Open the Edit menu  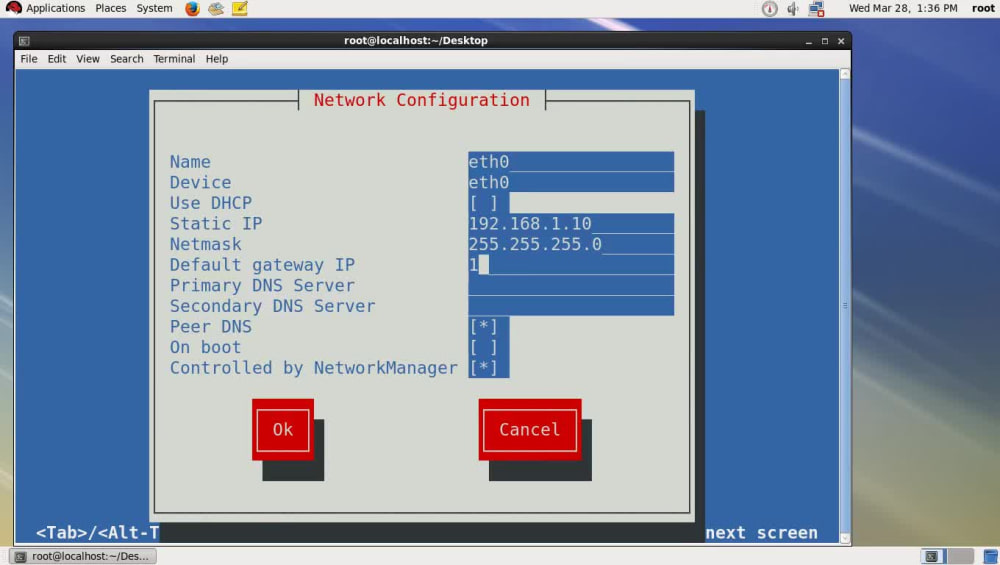57,59
